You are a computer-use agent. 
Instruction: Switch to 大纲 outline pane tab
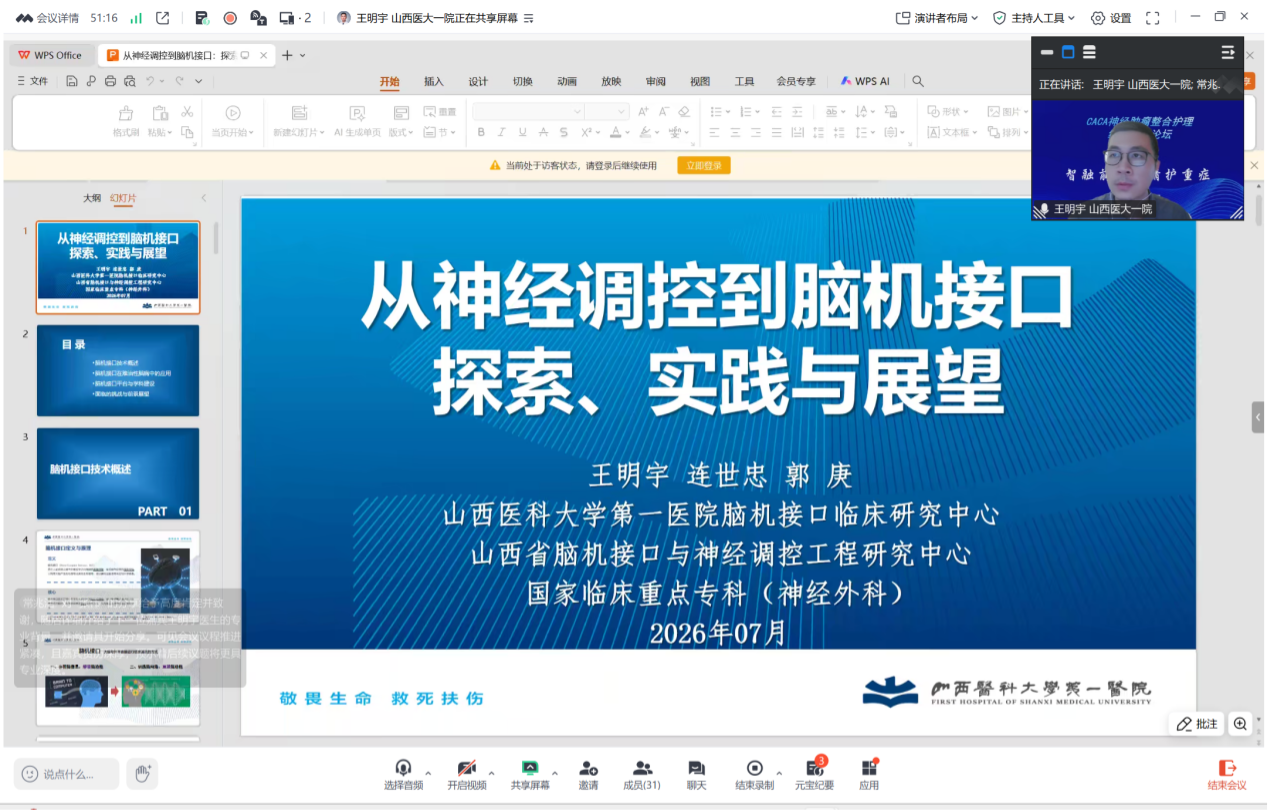[92, 198]
